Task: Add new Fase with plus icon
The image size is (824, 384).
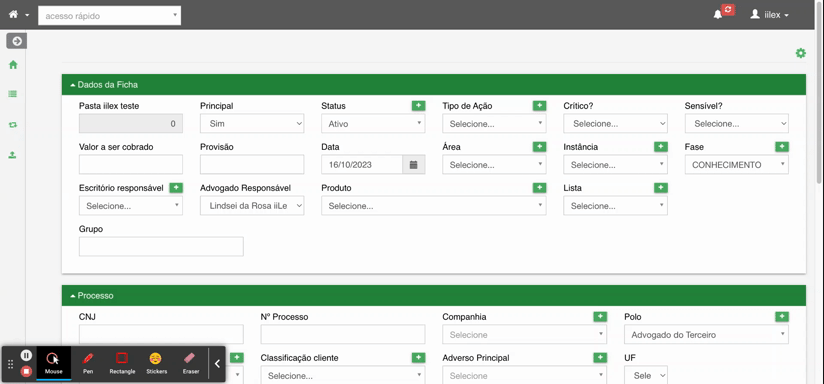Action: point(782,147)
